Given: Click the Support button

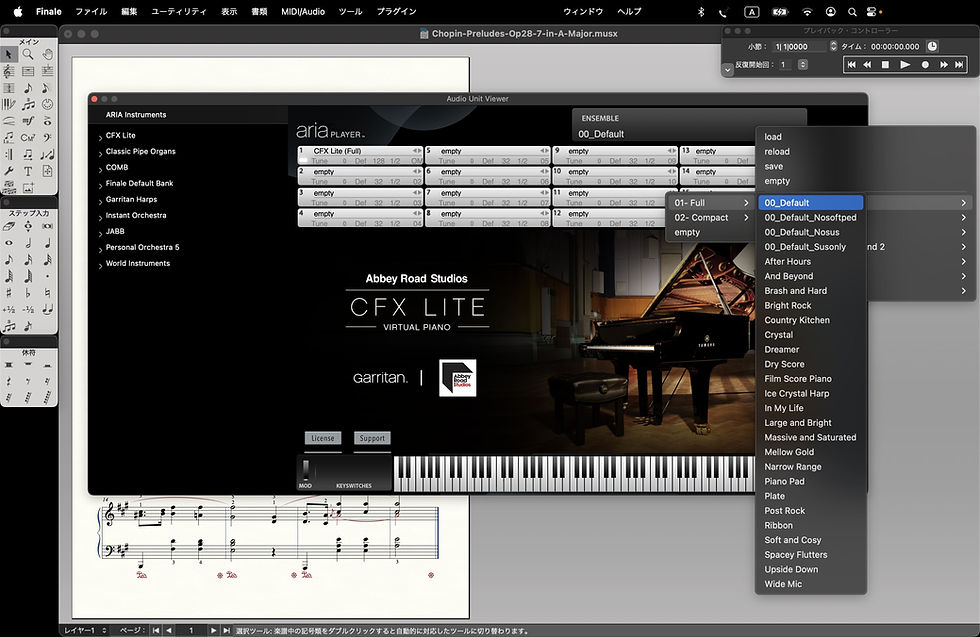Looking at the screenshot, I should (x=372, y=438).
